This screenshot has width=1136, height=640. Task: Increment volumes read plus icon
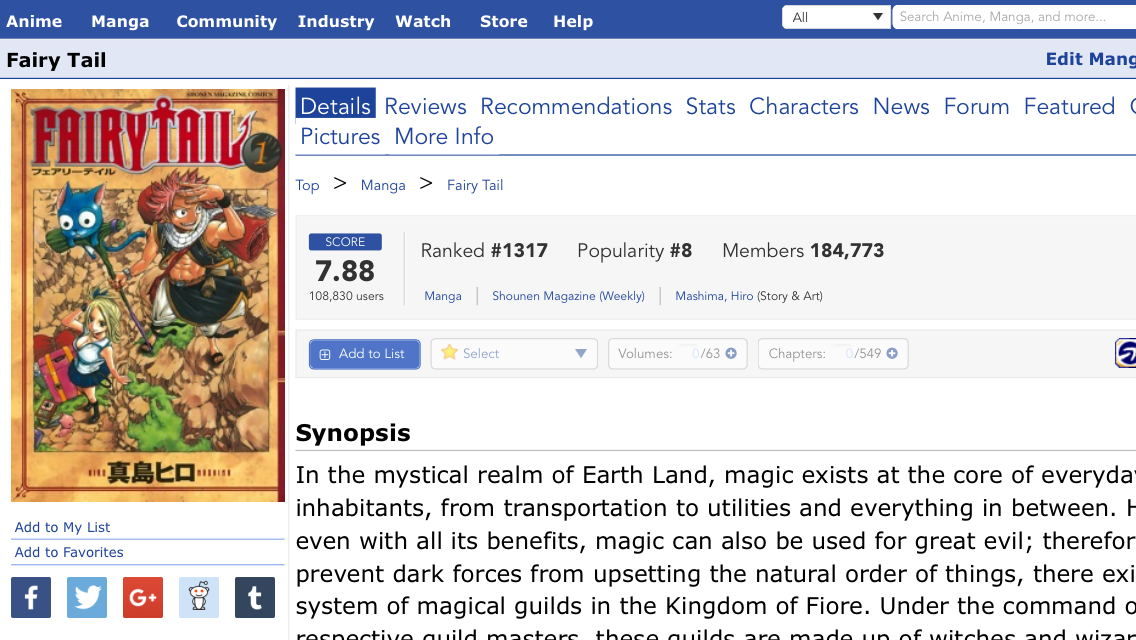(x=731, y=353)
